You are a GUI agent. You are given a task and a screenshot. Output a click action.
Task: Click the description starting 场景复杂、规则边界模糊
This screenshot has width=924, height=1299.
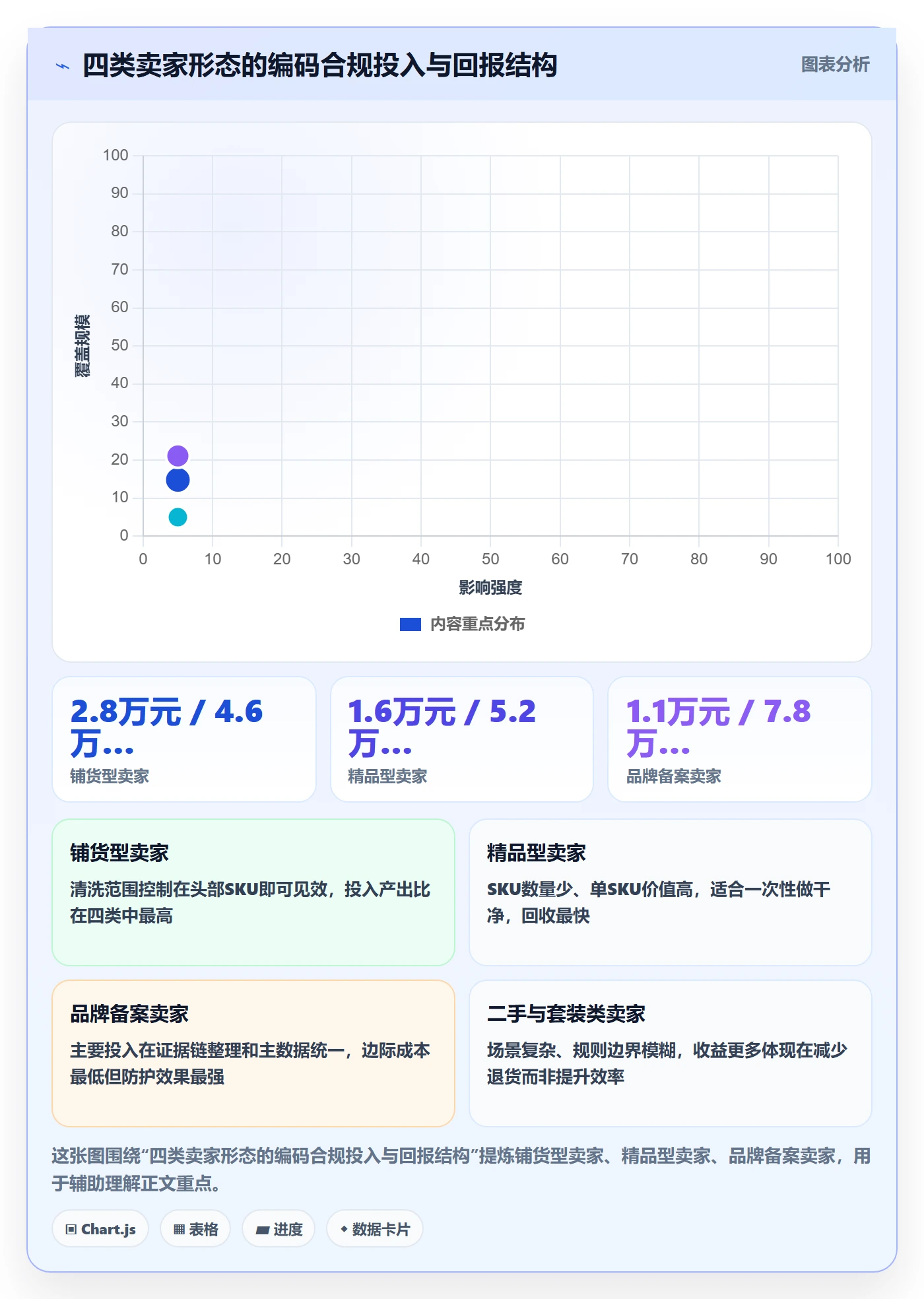pyautogui.click(x=667, y=1063)
